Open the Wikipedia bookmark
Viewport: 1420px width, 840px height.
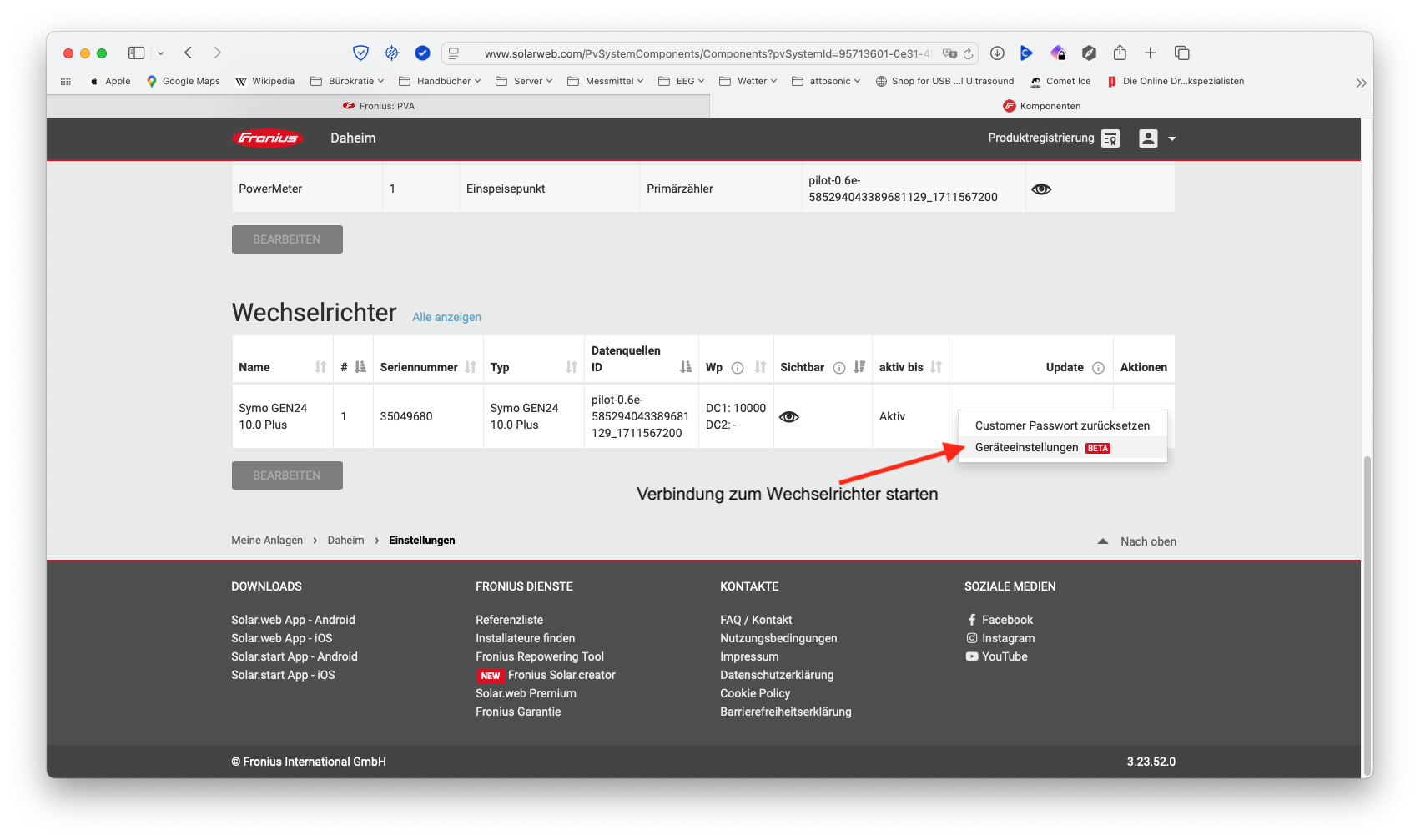265,81
